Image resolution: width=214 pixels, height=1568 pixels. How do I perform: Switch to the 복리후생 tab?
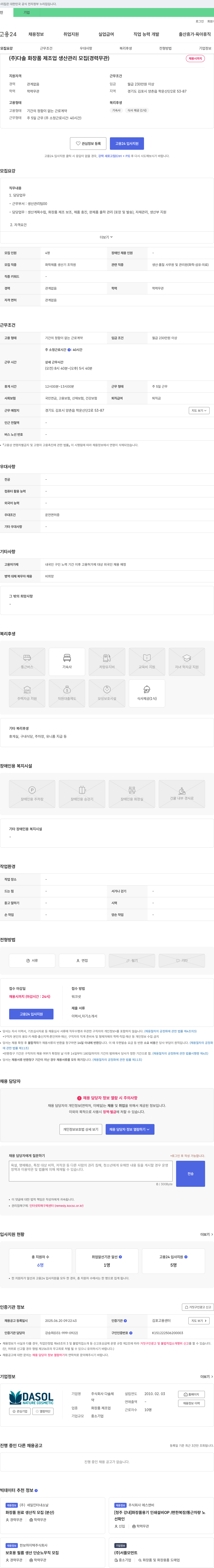pos(126,48)
